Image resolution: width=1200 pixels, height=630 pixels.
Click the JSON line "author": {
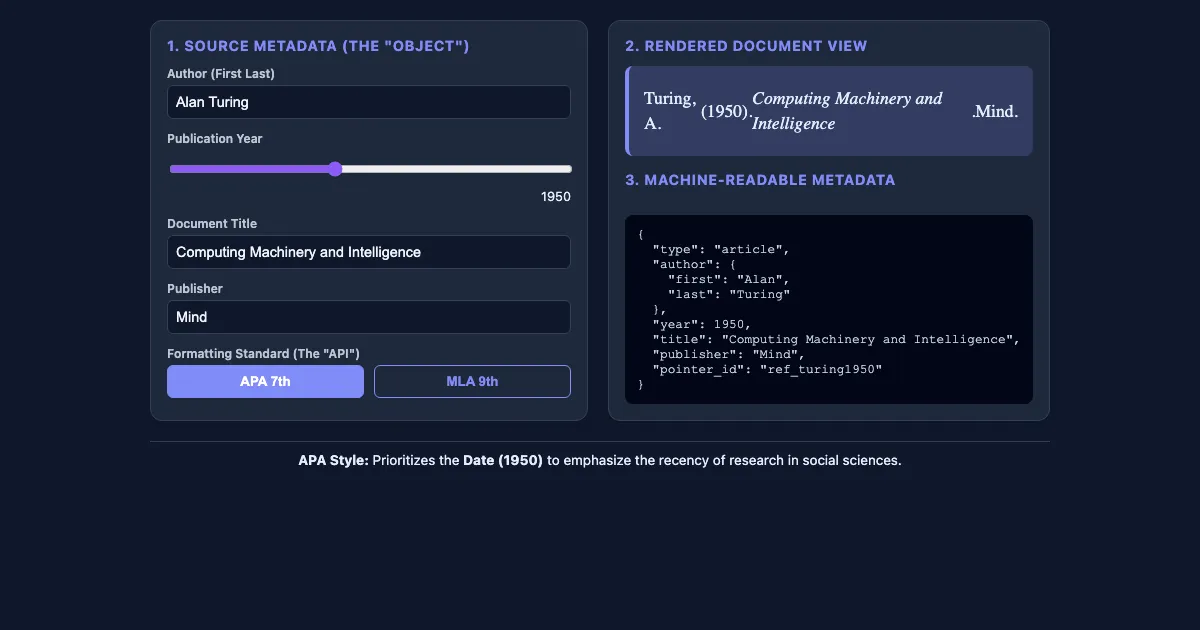coord(694,264)
